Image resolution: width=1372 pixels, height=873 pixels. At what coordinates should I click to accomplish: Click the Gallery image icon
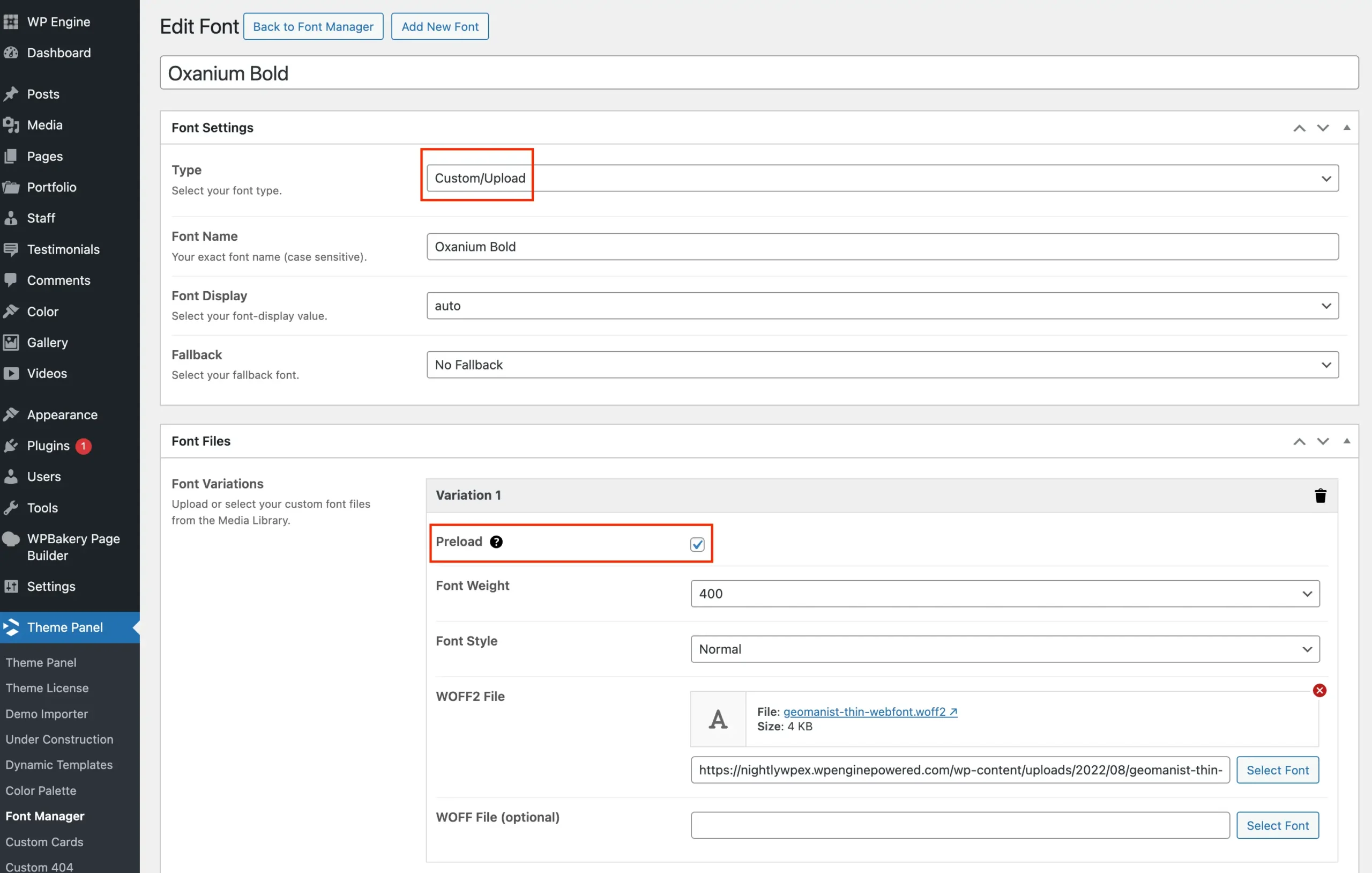click(11, 342)
